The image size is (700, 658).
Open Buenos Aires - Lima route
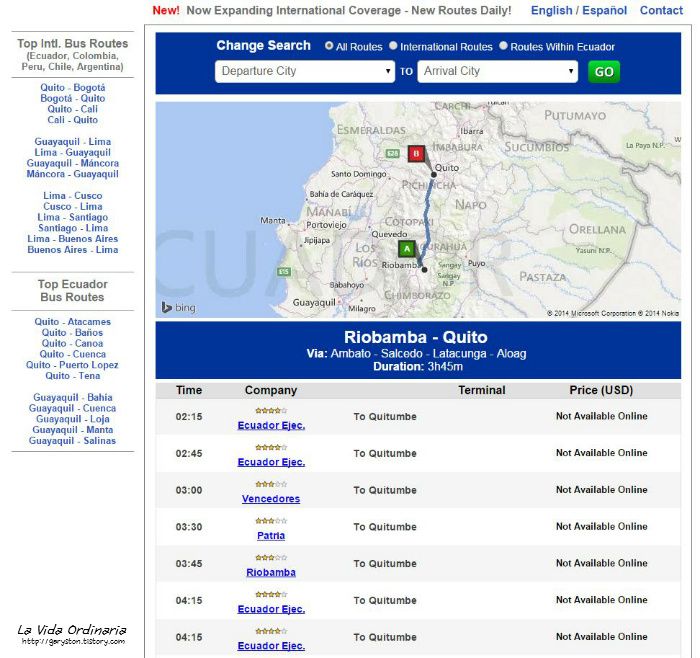click(x=73, y=250)
